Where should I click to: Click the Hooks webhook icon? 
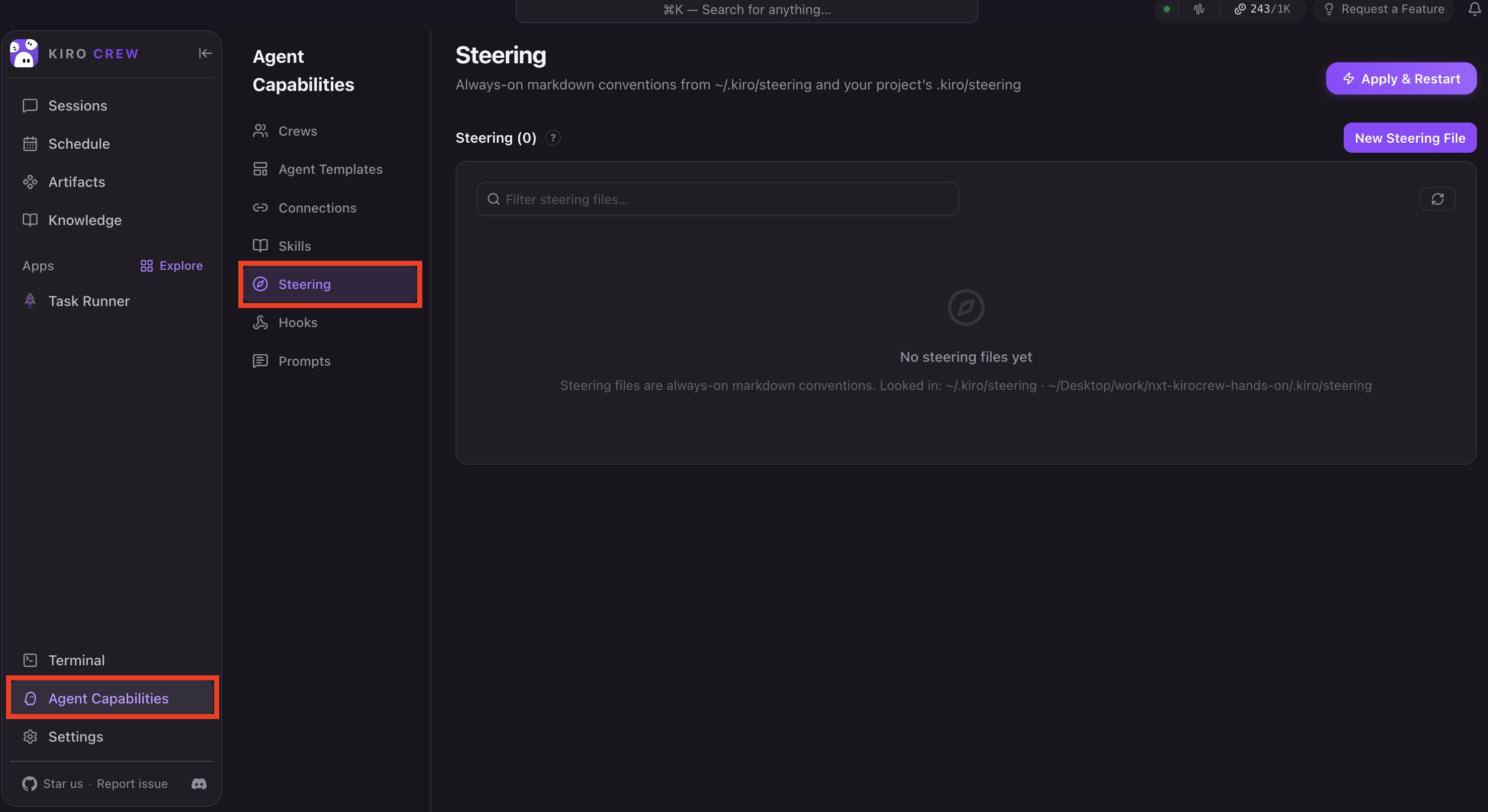[260, 322]
